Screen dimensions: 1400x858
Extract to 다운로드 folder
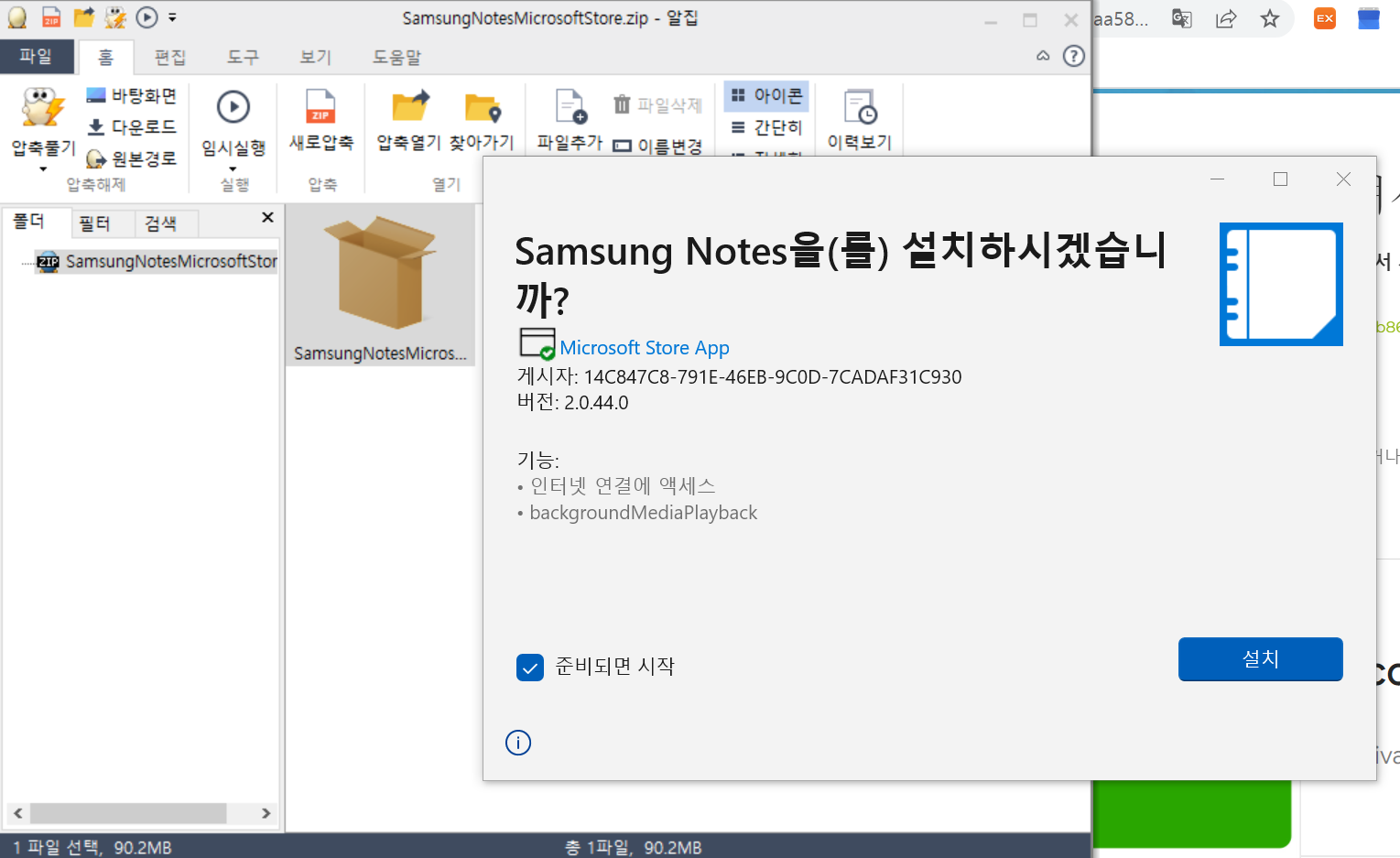coord(131,126)
